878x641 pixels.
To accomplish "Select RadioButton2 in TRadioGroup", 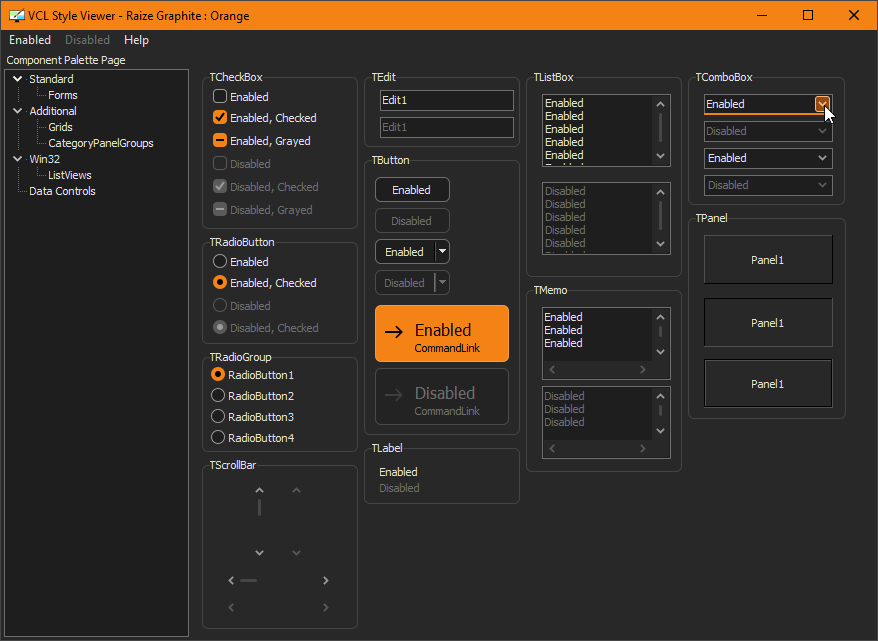I will pyautogui.click(x=218, y=395).
